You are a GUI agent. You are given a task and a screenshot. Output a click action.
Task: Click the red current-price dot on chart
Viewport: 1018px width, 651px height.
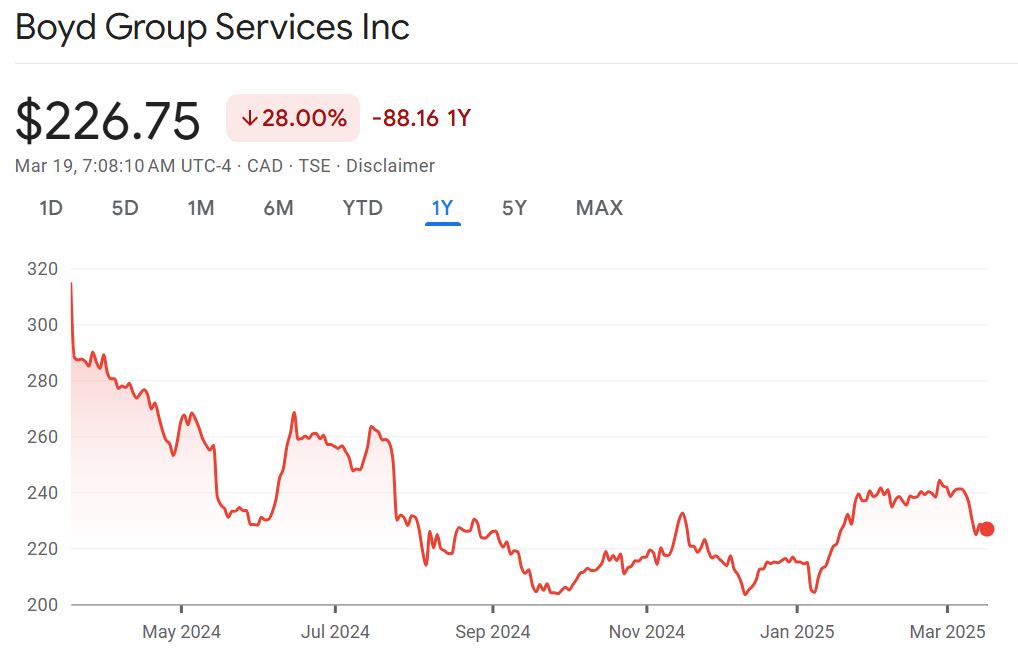click(987, 529)
